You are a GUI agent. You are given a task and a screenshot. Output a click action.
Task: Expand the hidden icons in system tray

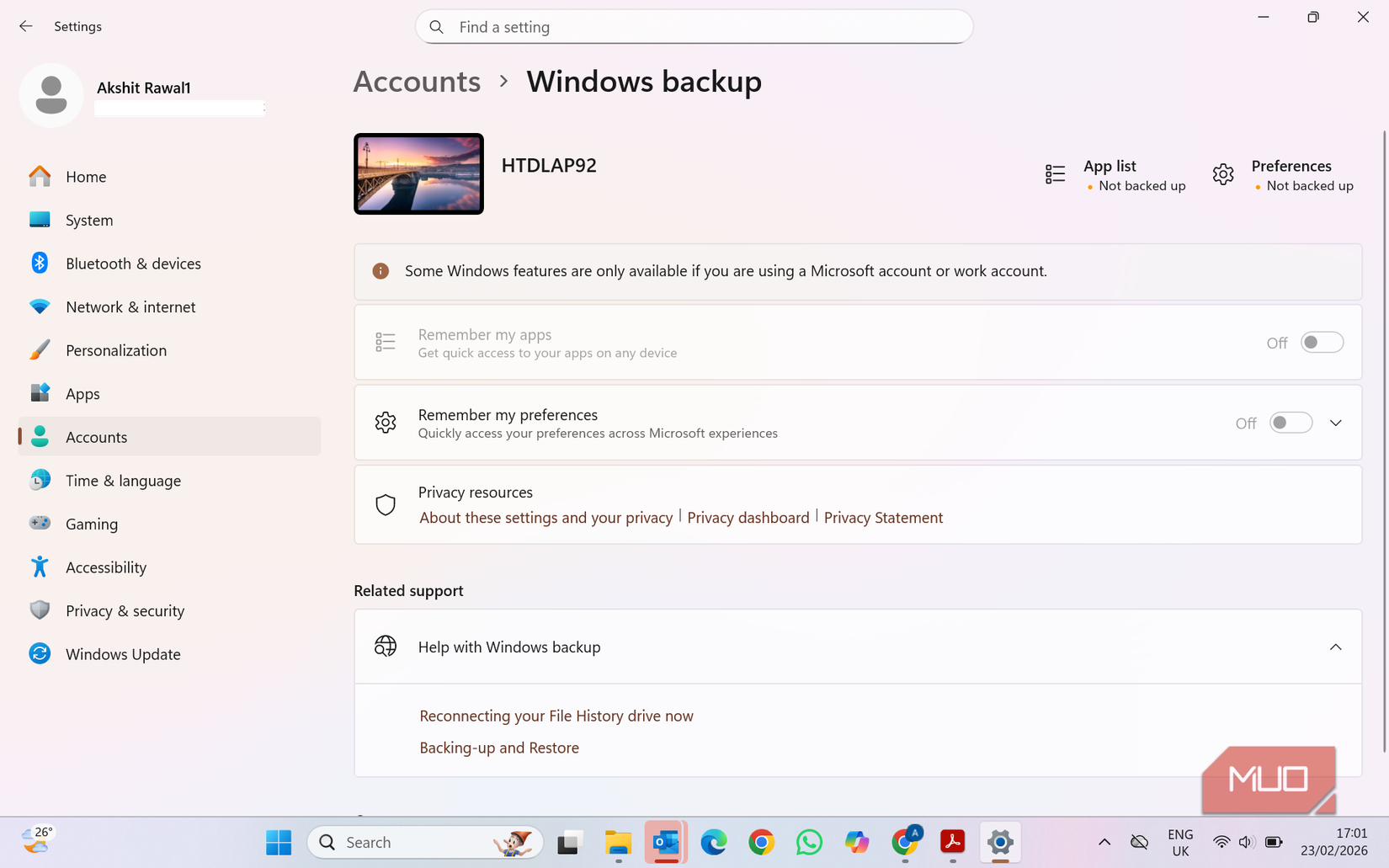click(x=1104, y=842)
